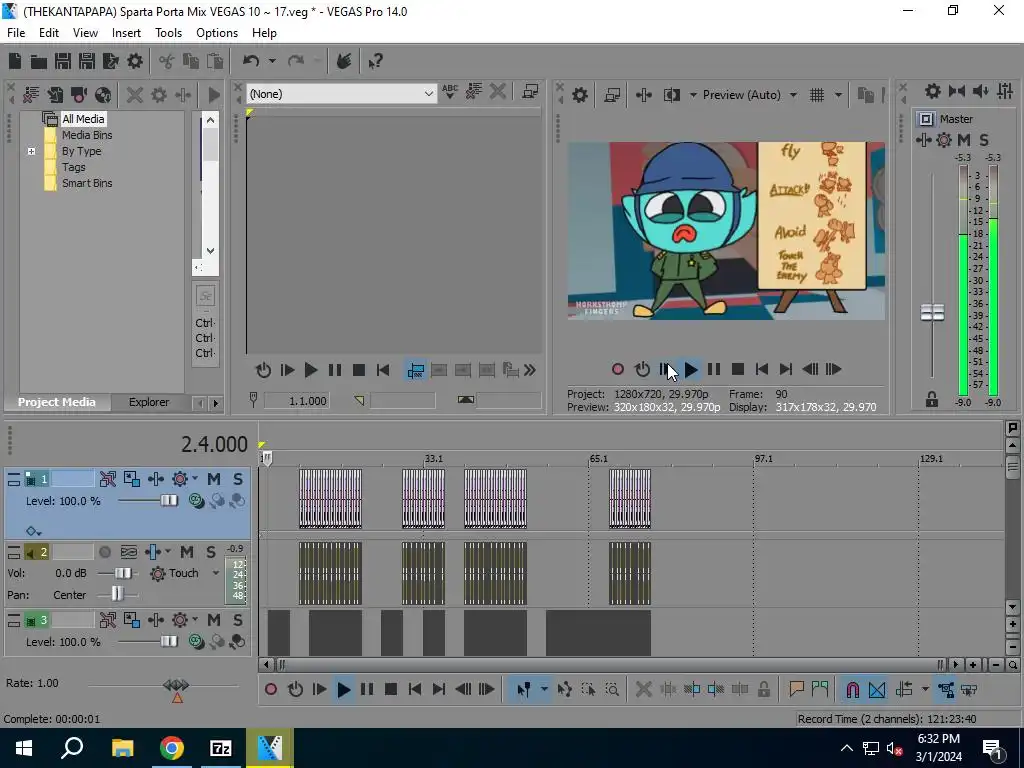Click Record in the timeline transport bar
The width and height of the screenshot is (1024, 768).
click(x=271, y=690)
